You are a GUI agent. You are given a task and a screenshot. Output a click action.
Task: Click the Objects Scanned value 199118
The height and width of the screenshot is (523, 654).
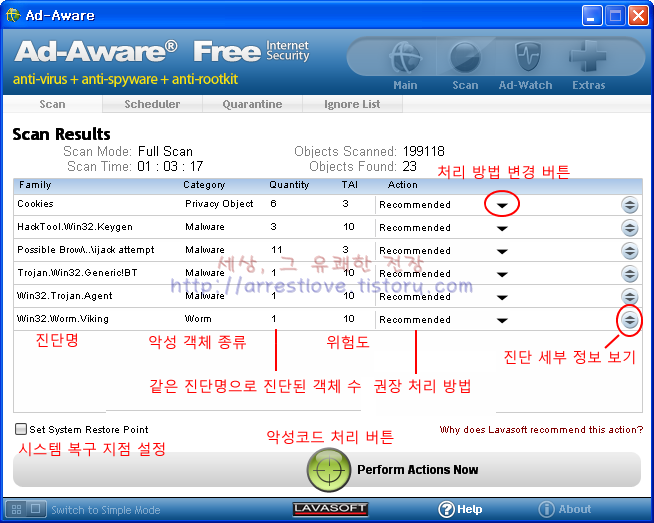tap(424, 151)
